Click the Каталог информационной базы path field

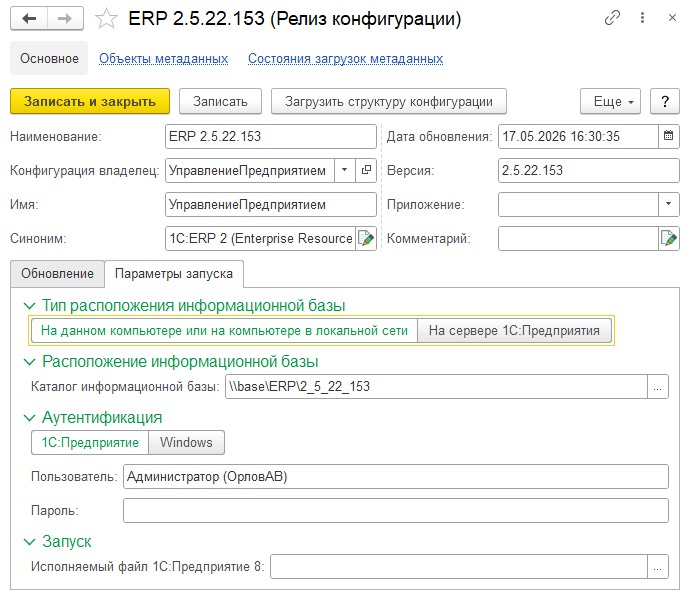tap(436, 386)
